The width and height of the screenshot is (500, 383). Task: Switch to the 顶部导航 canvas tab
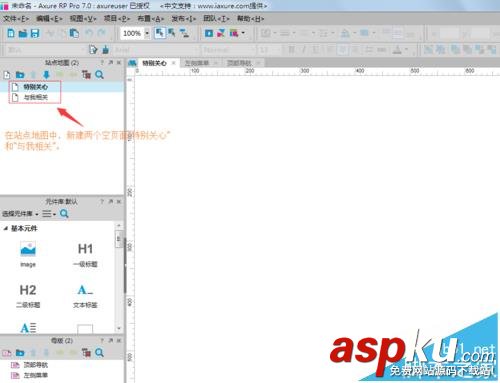pos(239,63)
